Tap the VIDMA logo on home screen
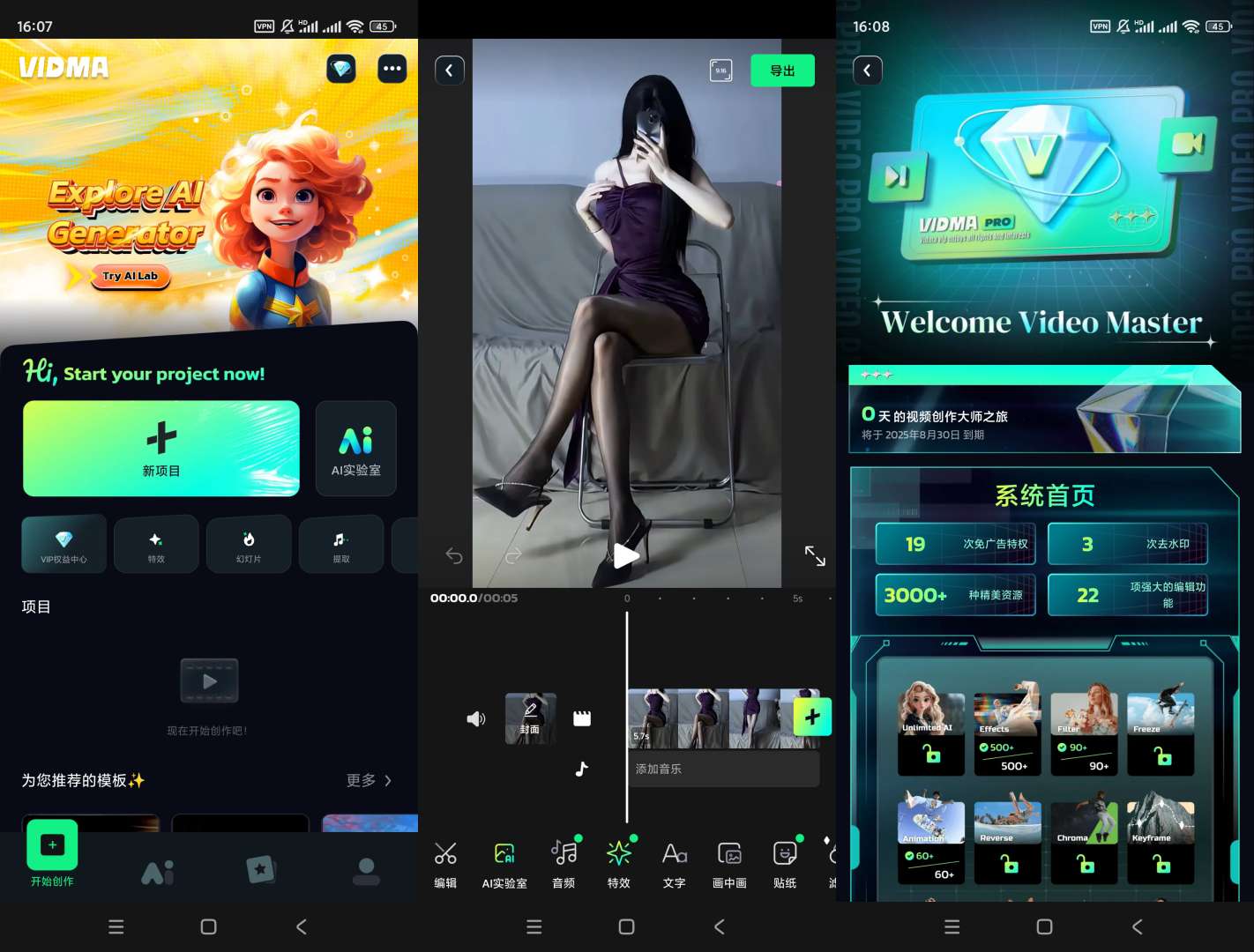 63,67
